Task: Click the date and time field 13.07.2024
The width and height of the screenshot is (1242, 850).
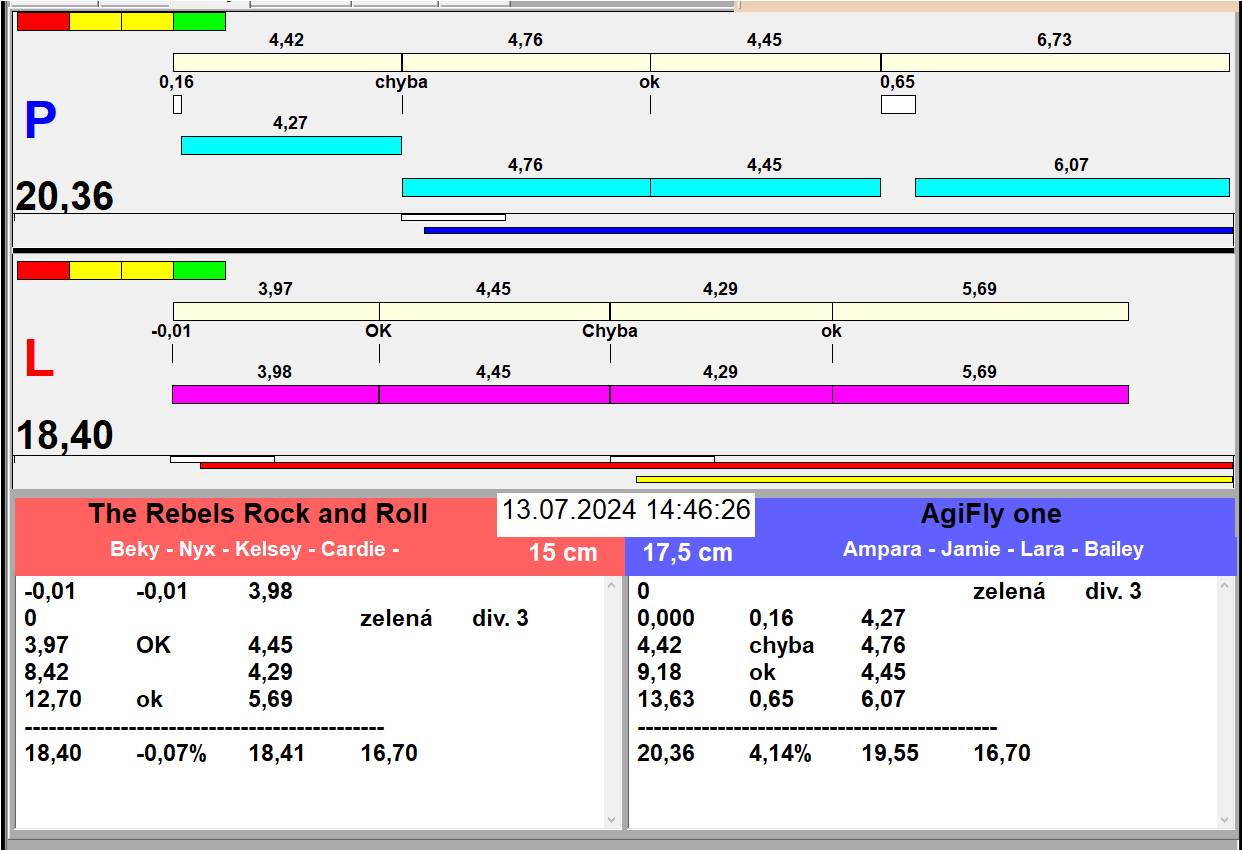Action: pos(625,510)
